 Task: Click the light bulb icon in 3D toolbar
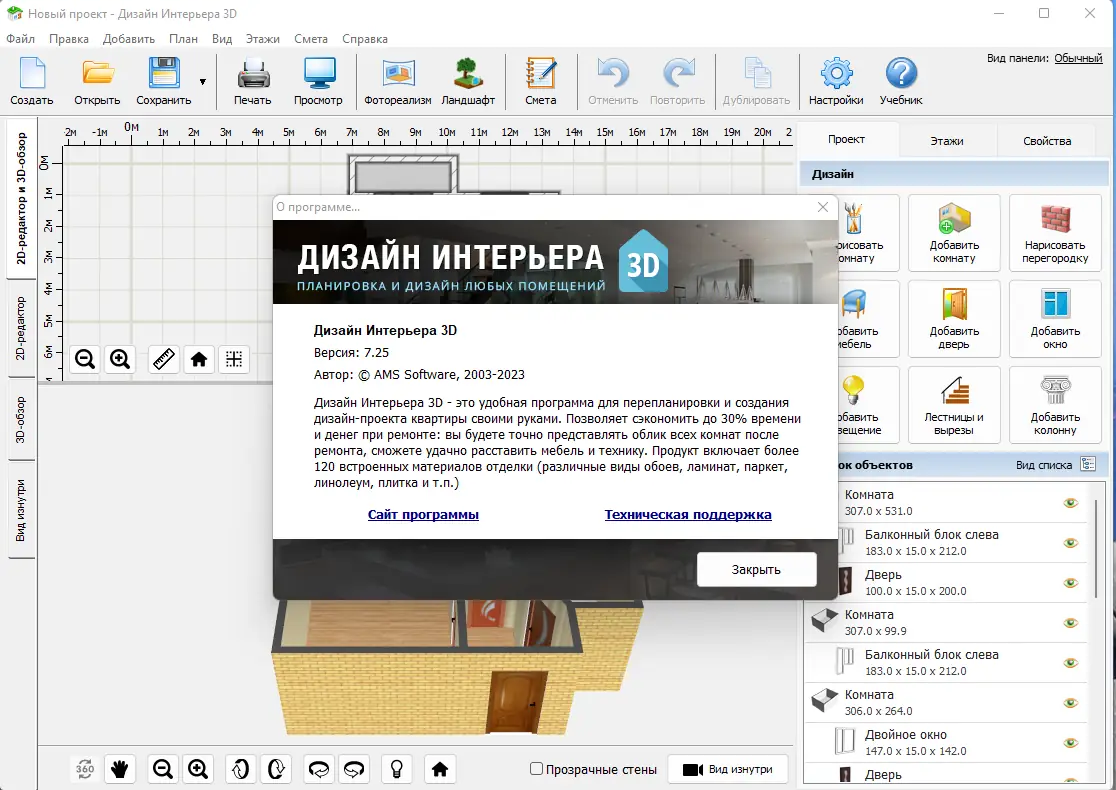[397, 769]
